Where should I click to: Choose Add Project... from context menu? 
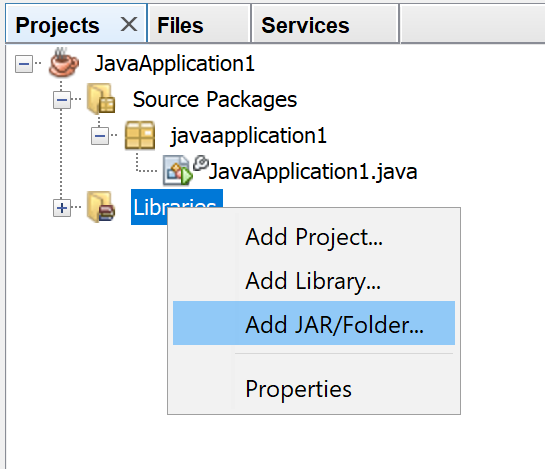point(314,237)
